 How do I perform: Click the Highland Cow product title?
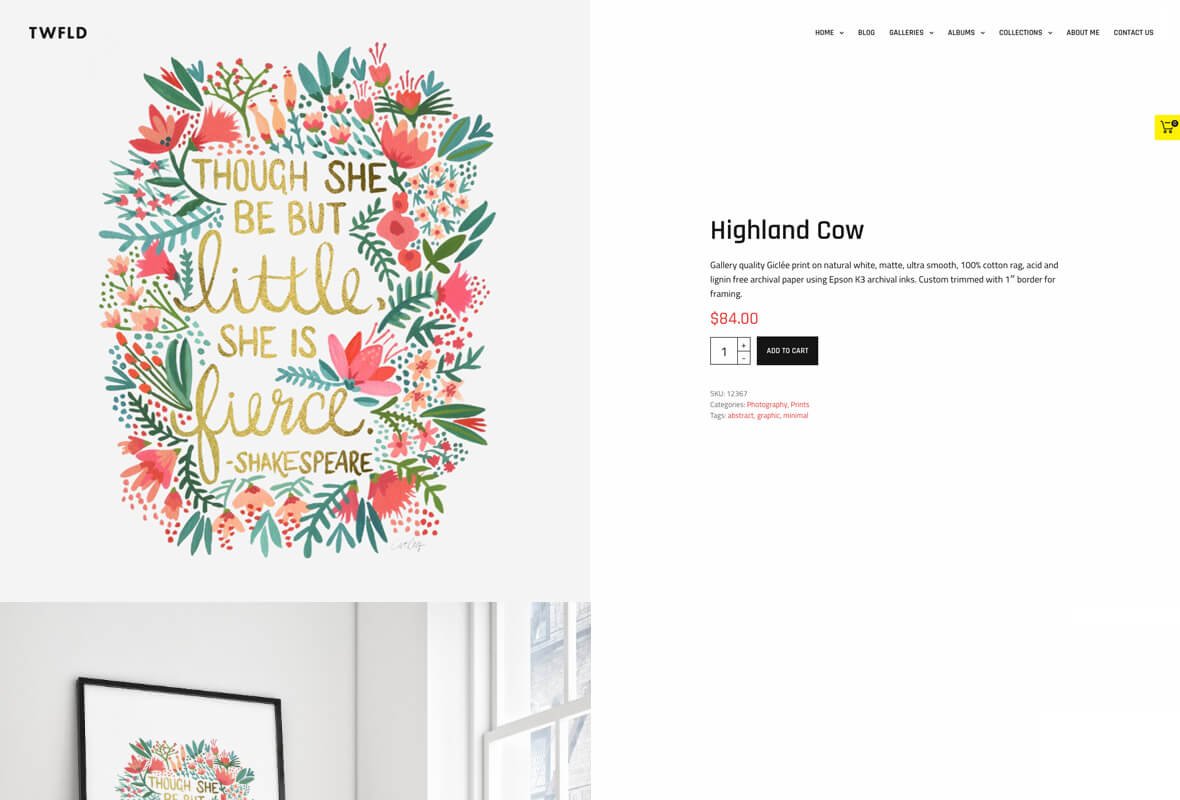786,230
